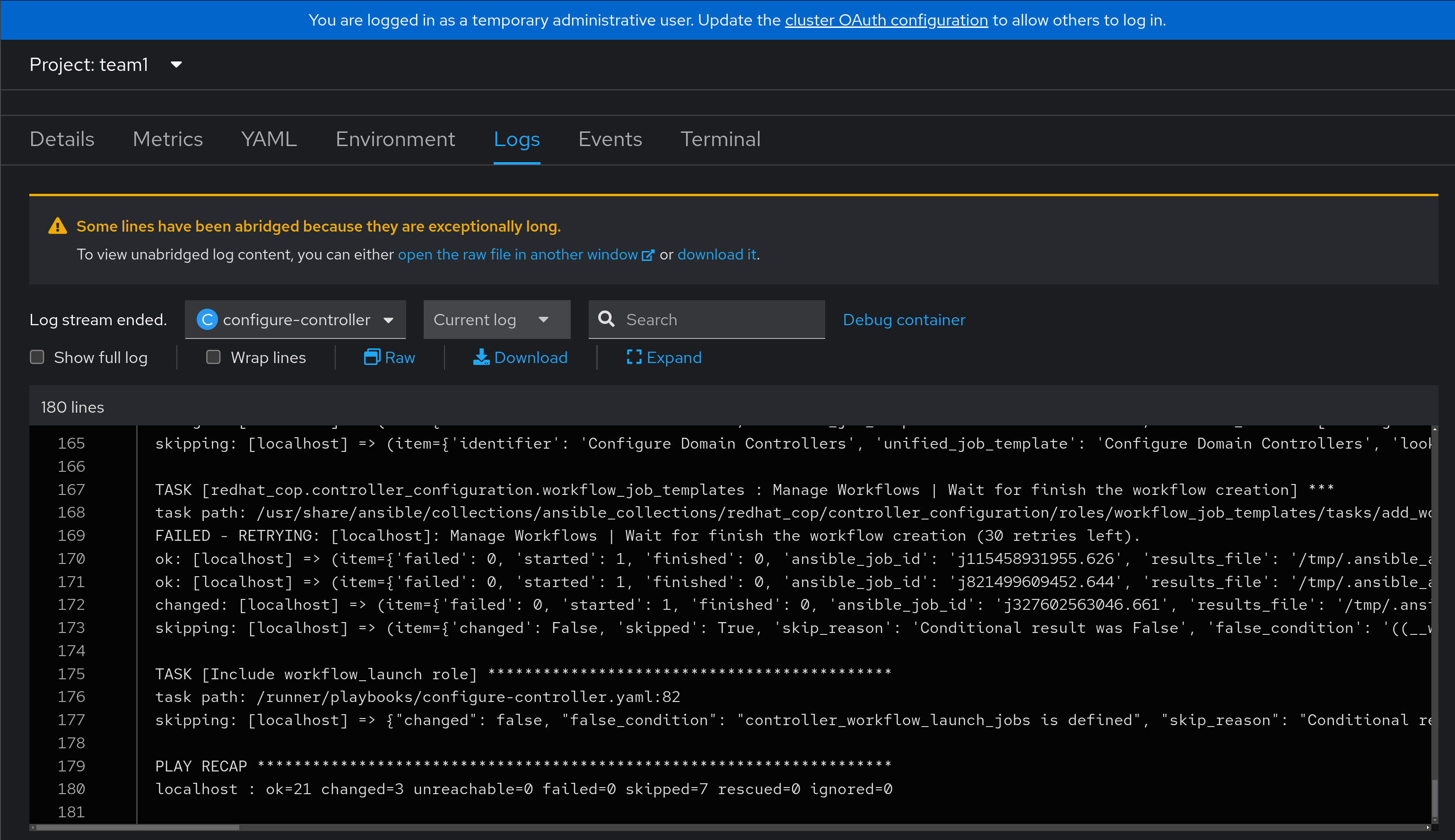This screenshot has height=840, width=1455.
Task: Click the skipping Configure Domain Controllers line
Action: point(793,443)
